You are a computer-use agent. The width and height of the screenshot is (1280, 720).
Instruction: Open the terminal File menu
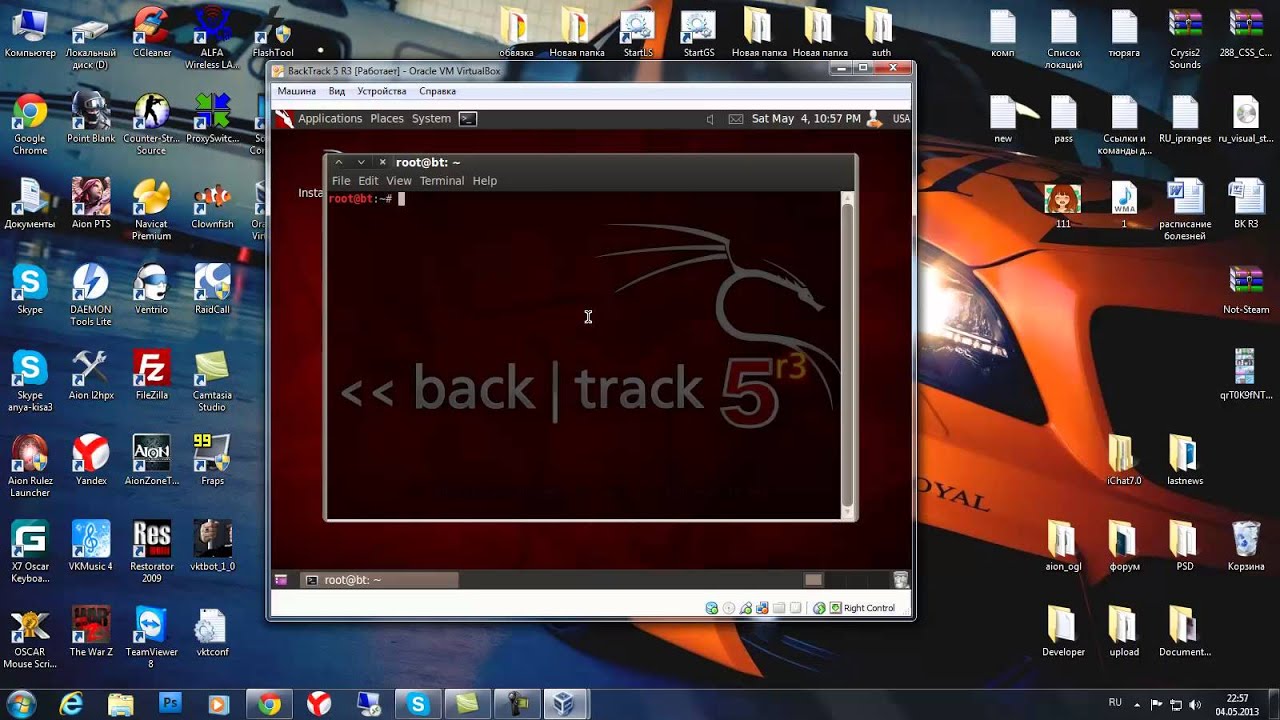341,181
